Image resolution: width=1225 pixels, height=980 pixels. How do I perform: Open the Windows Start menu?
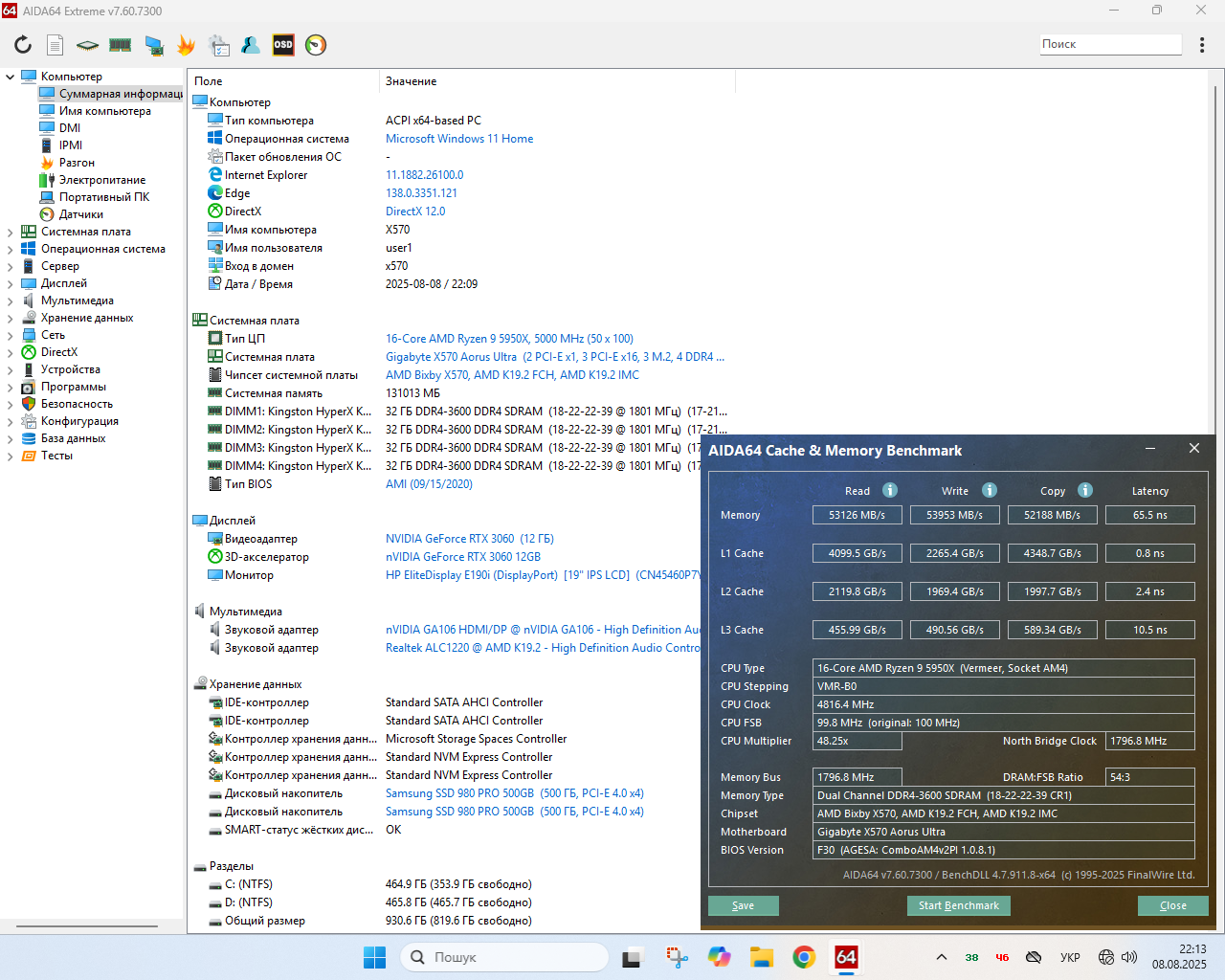coord(374,957)
